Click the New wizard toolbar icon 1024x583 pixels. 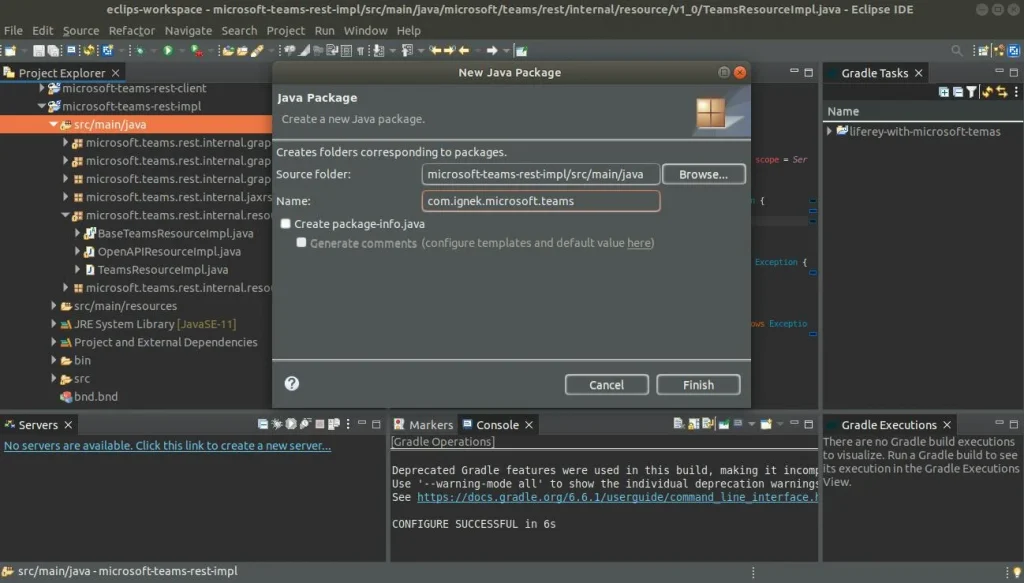tap(10, 50)
